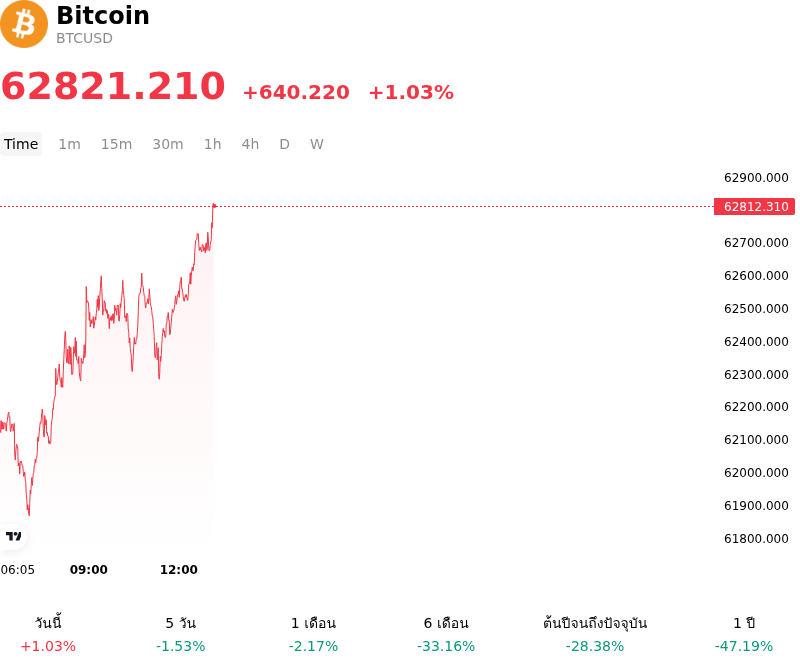This screenshot has width=800, height=666.
Task: Select the 1 เดือน -2.17% range
Action: (313, 634)
